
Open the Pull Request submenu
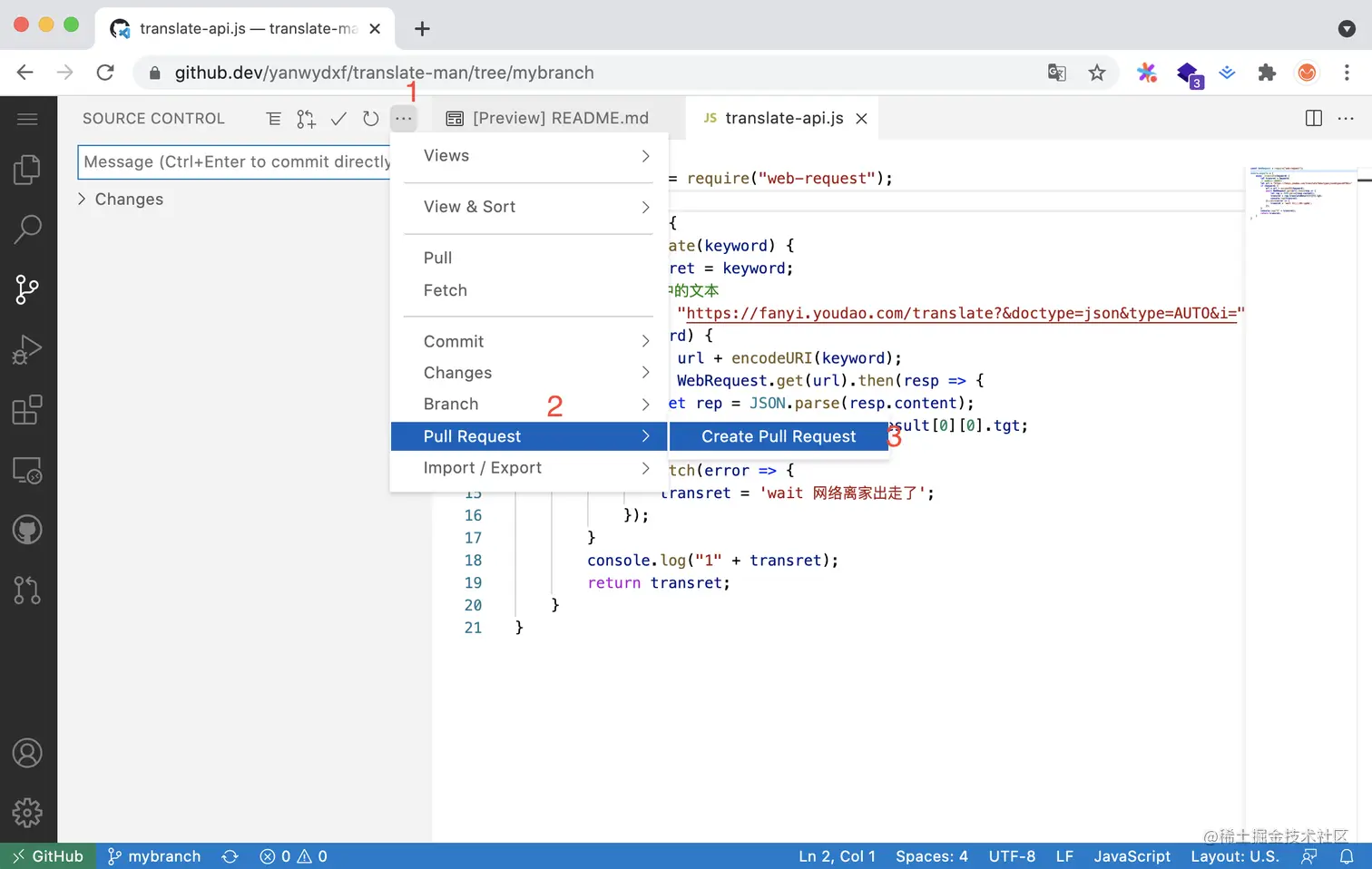529,436
